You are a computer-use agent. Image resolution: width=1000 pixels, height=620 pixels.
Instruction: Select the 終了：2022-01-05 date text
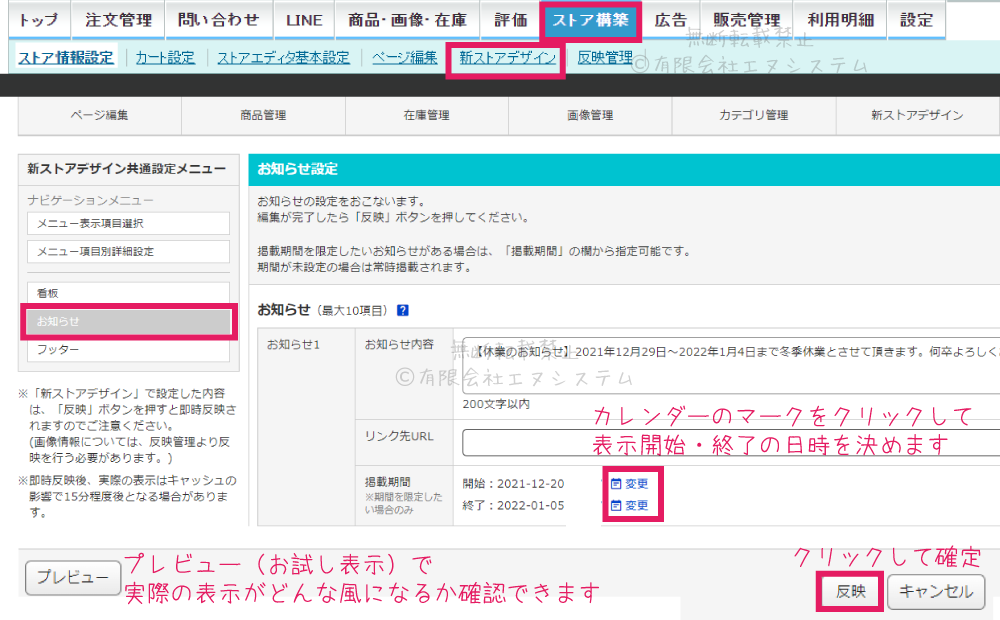pos(513,506)
